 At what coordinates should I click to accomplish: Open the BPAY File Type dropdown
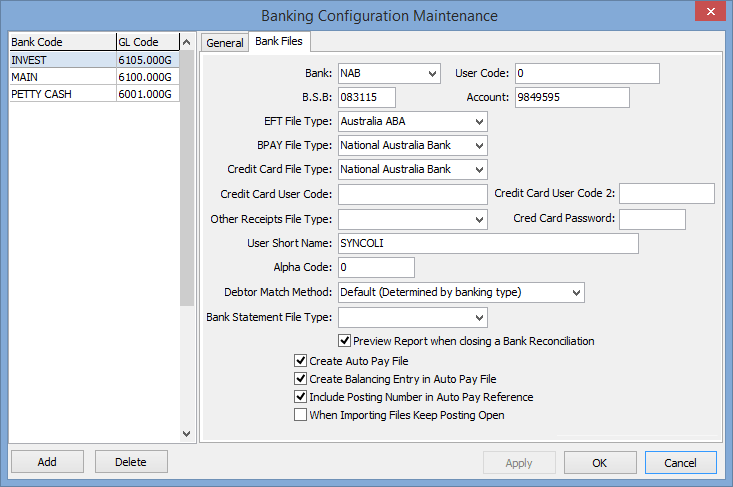(x=479, y=145)
